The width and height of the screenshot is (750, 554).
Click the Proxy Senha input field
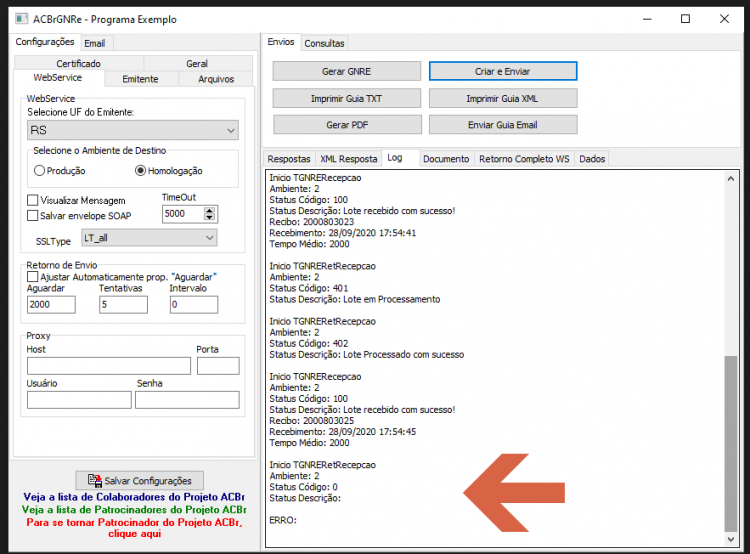tap(187, 400)
